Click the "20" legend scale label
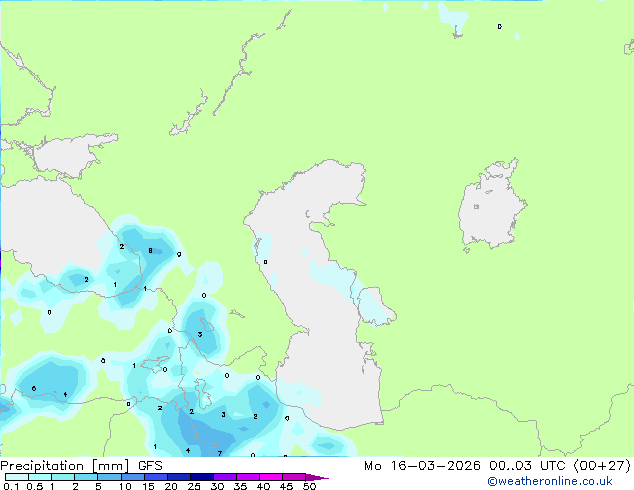Image resolution: width=634 pixels, height=490 pixels. [x=171, y=486]
